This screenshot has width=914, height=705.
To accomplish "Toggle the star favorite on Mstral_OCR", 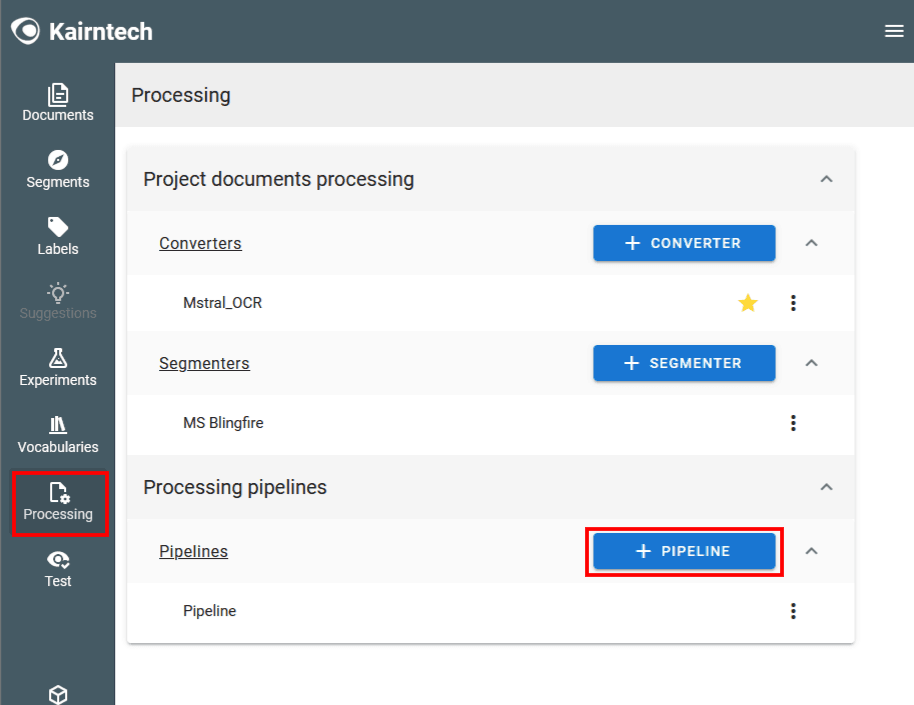I will point(748,303).
